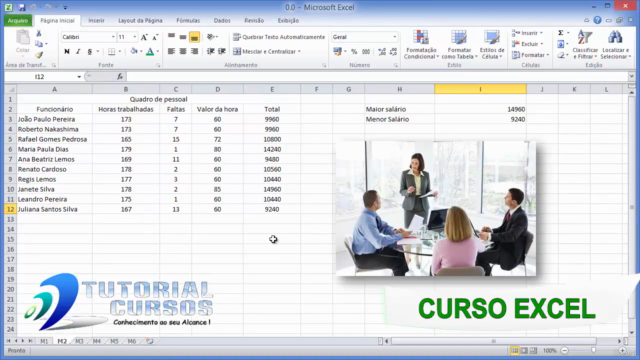The width and height of the screenshot is (640, 360).
Task: Click the insert function fx icon
Action: coord(120,77)
